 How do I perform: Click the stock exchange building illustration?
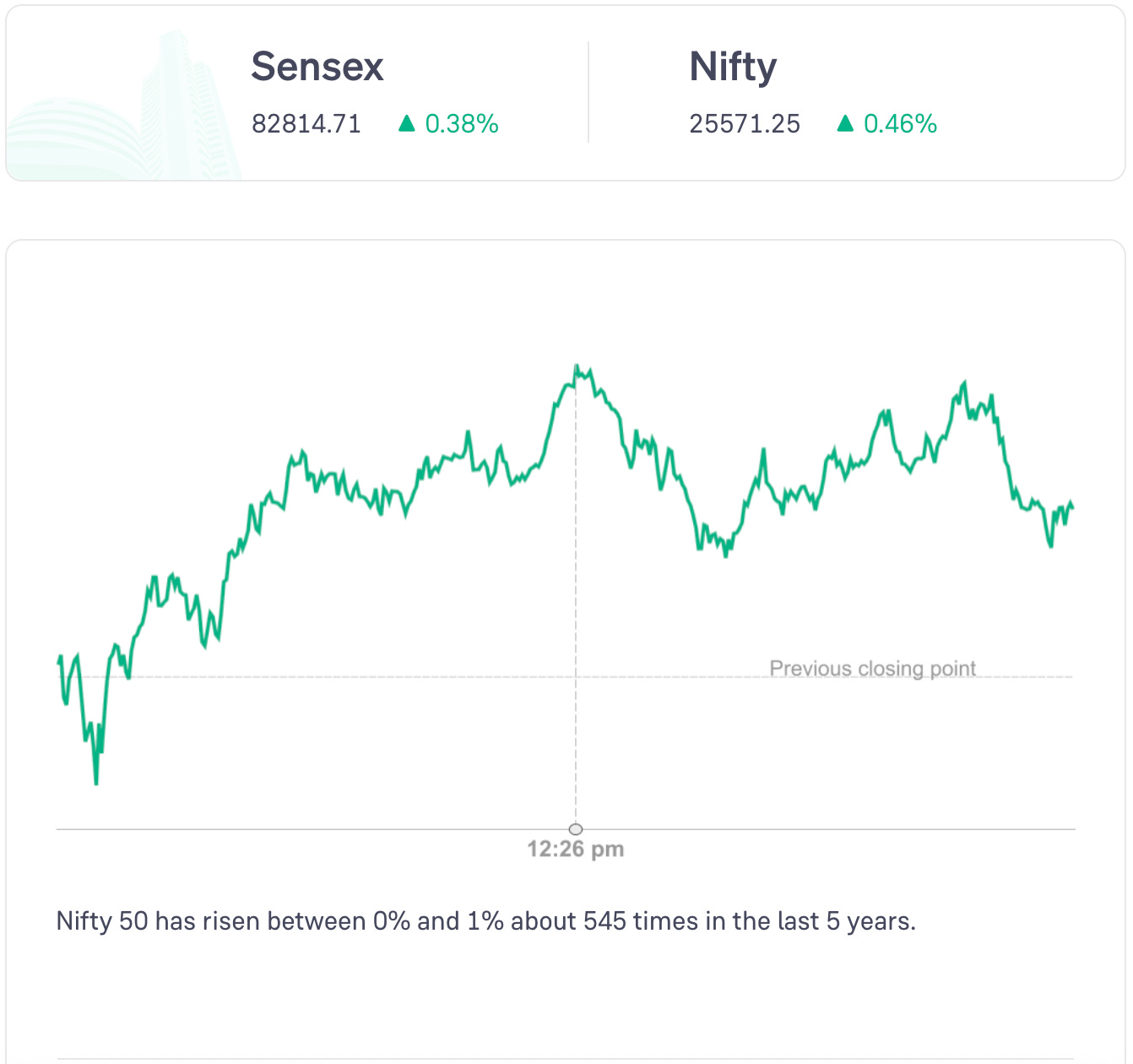coord(127,110)
